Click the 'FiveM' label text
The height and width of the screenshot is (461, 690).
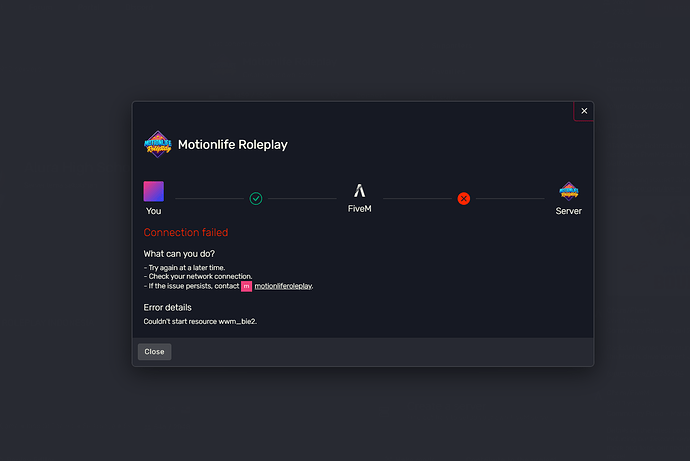(360, 209)
